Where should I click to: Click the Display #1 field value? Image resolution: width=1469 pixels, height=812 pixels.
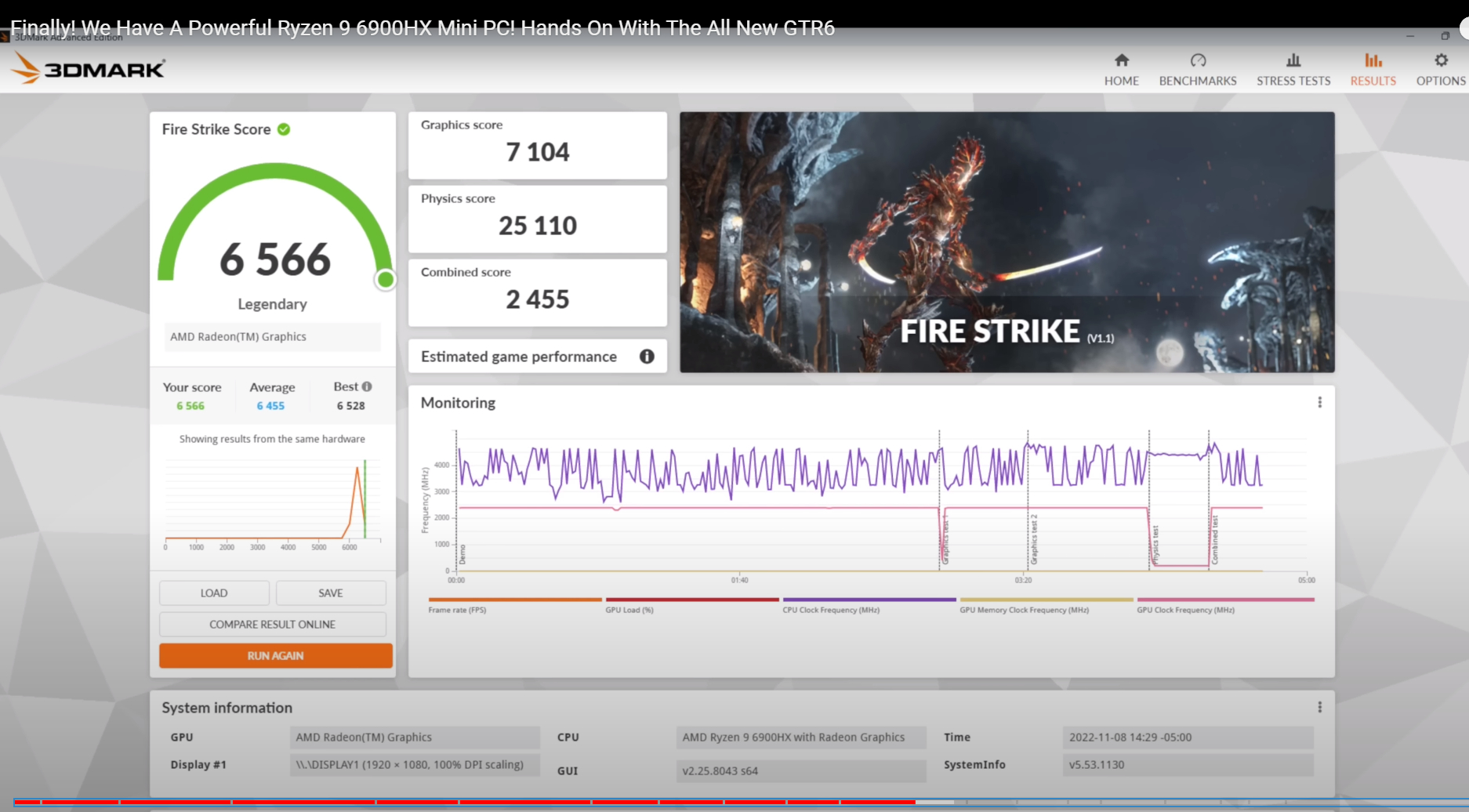click(x=415, y=765)
